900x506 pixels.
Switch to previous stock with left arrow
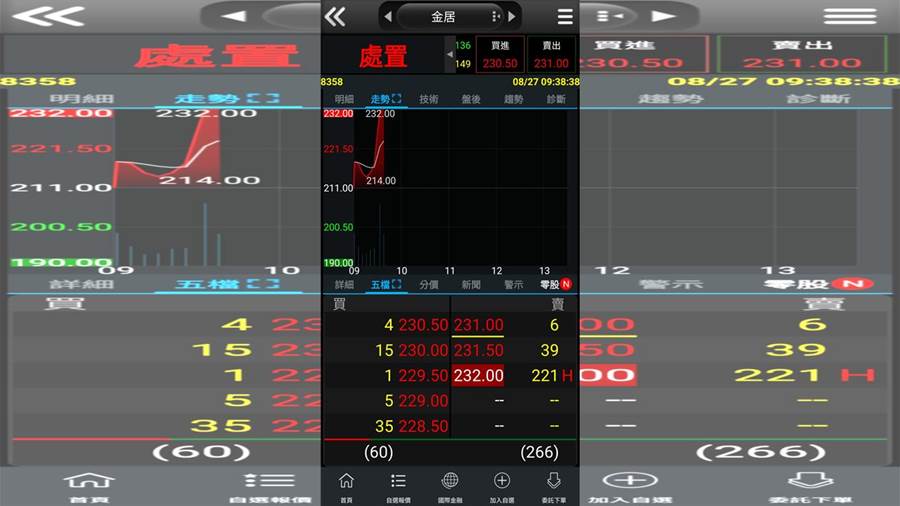[388, 17]
